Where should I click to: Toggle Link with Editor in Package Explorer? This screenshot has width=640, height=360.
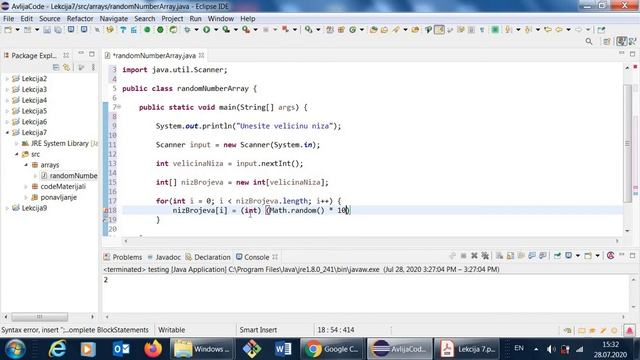[x=67, y=67]
